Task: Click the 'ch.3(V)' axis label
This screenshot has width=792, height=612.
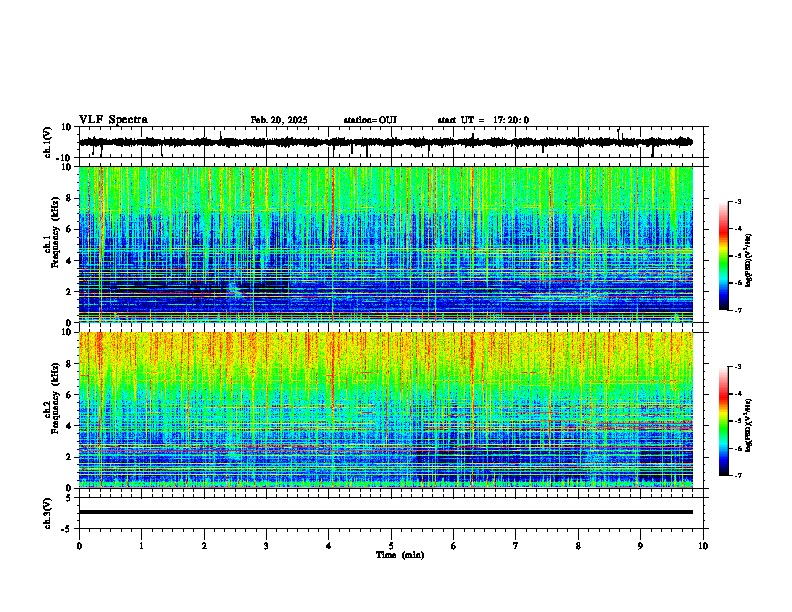Action: (48, 513)
